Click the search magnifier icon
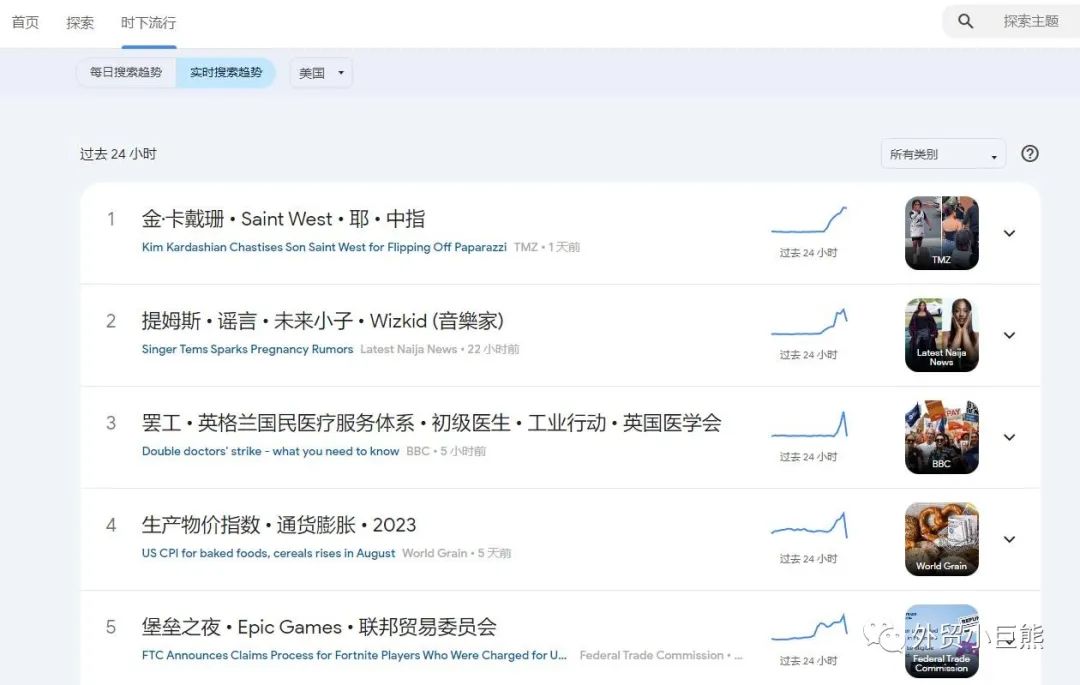 964,20
